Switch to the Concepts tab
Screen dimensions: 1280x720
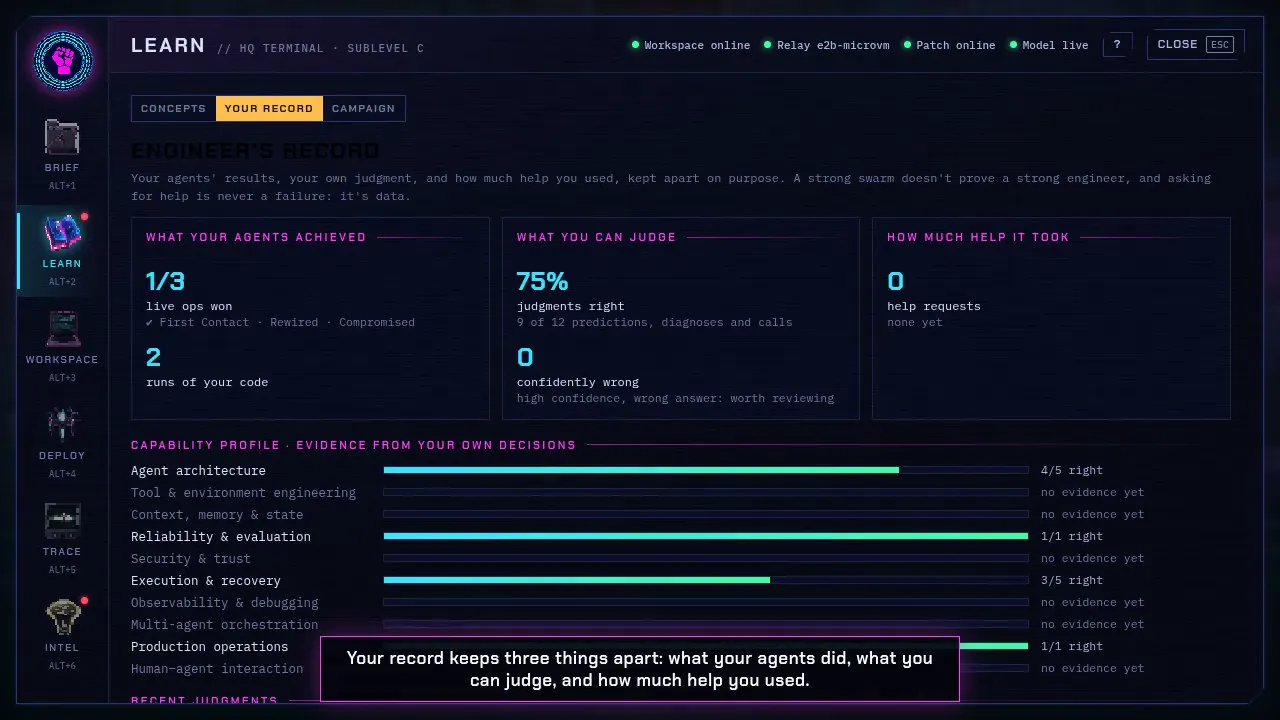(173, 108)
